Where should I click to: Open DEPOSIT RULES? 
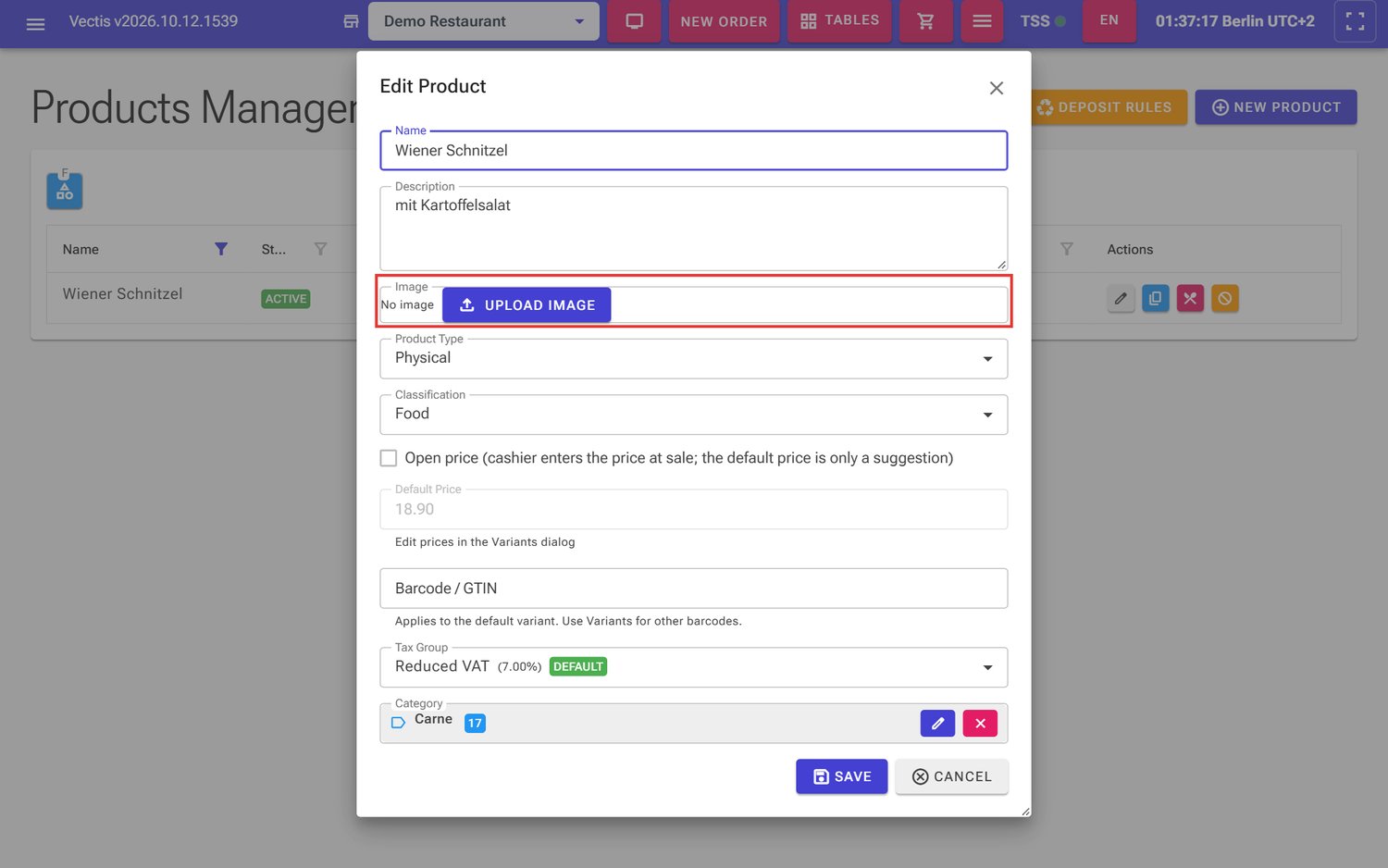coord(1104,107)
